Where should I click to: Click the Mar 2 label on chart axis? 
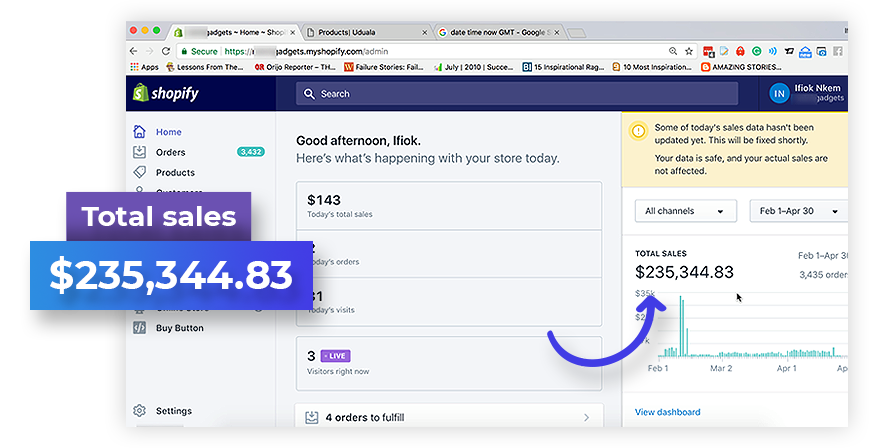721,369
